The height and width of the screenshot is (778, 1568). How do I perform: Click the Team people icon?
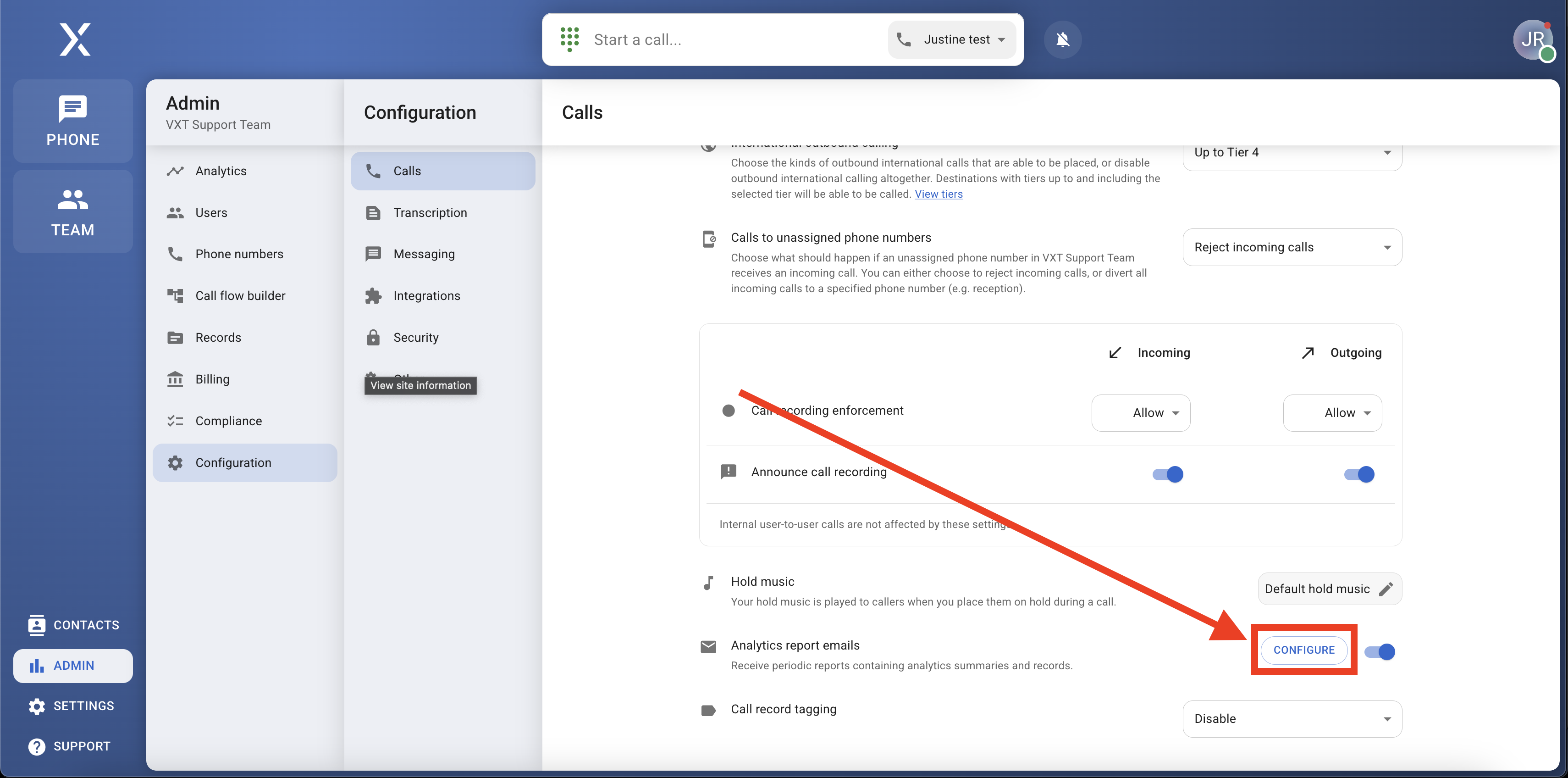pyautogui.click(x=72, y=199)
